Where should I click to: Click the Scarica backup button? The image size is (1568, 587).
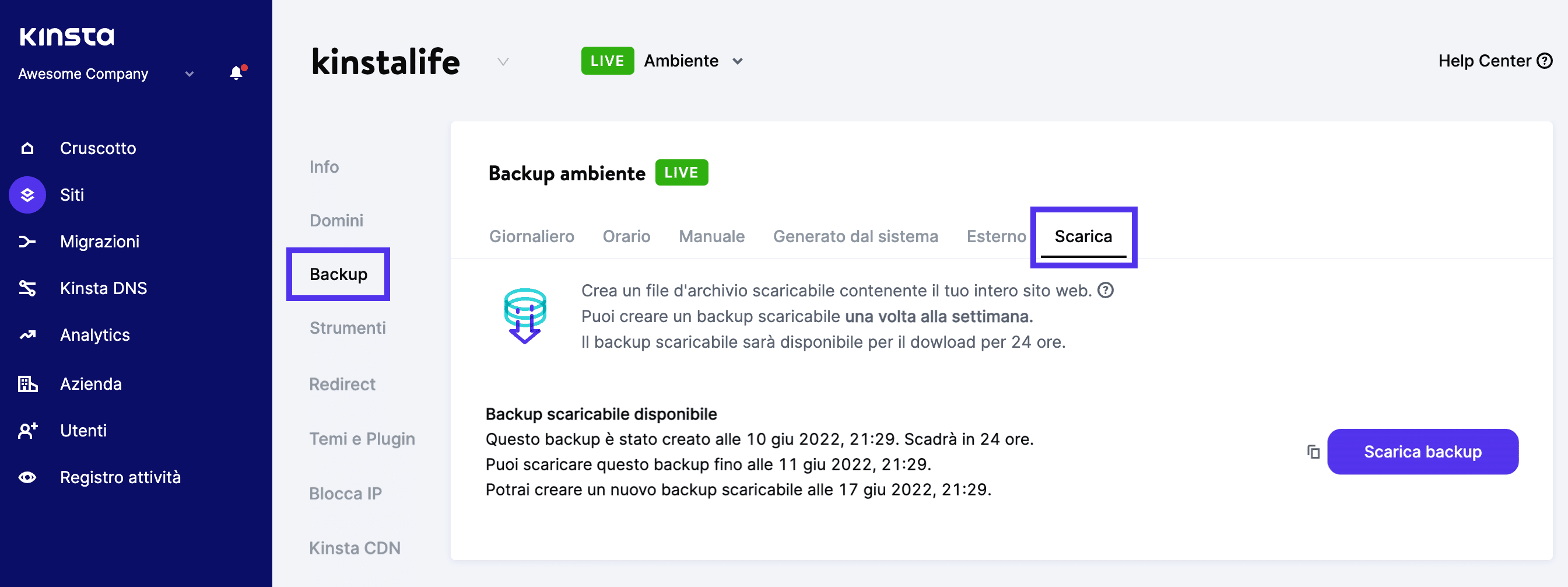pos(1423,452)
